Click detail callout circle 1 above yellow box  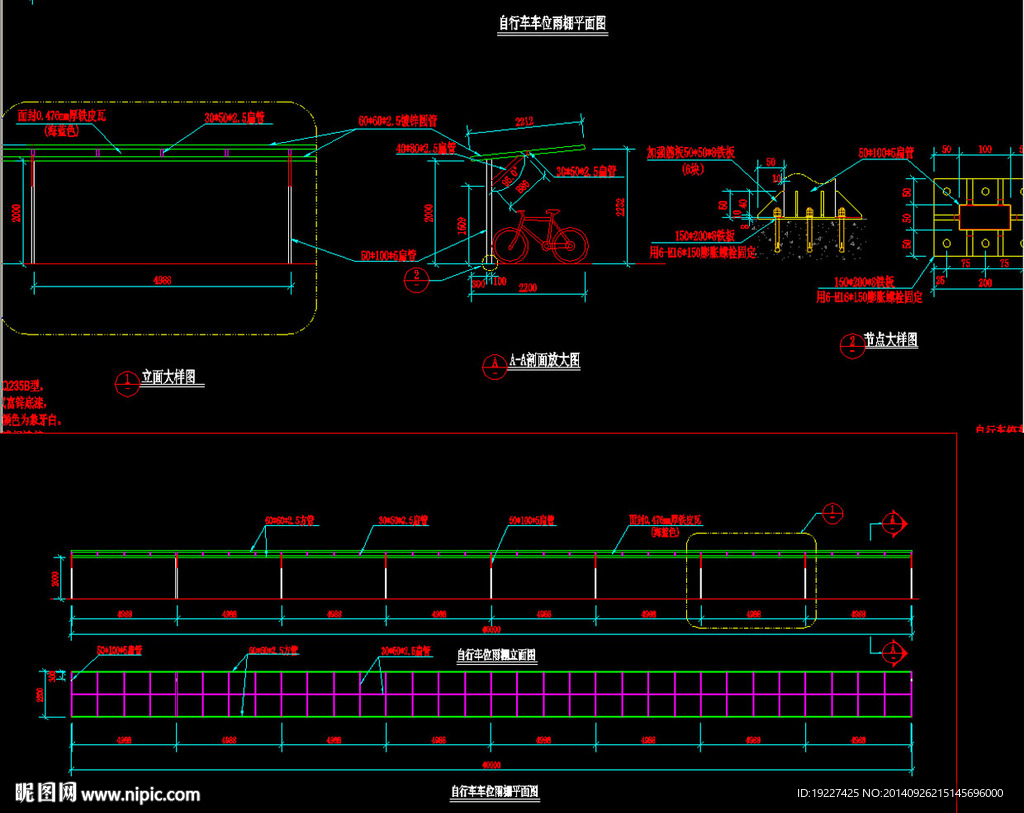[x=832, y=514]
